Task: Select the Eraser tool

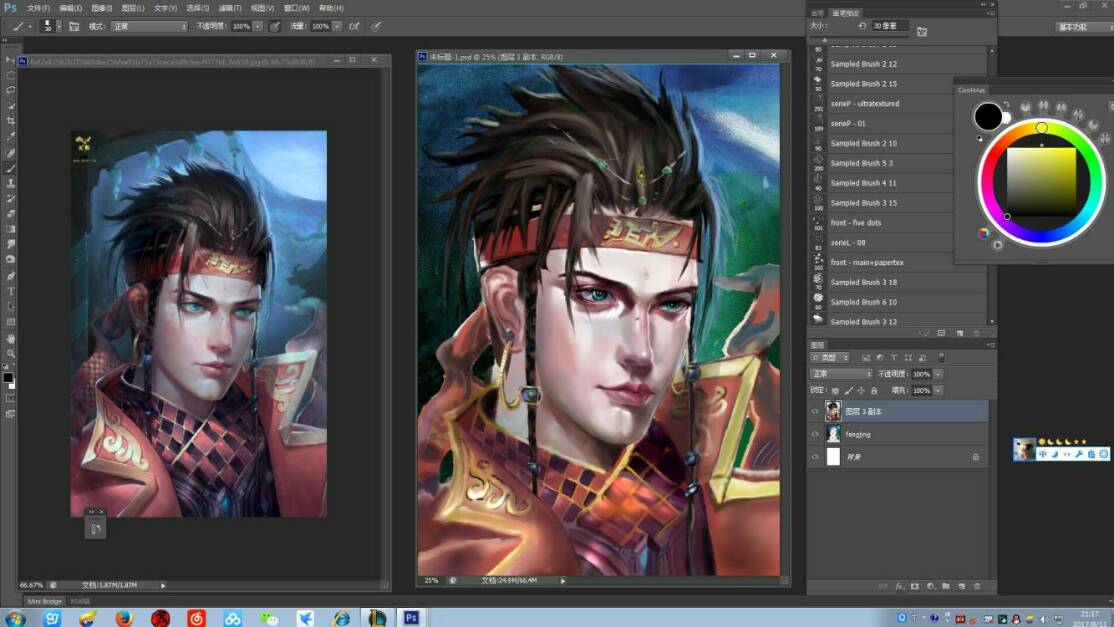Action: tap(11, 214)
